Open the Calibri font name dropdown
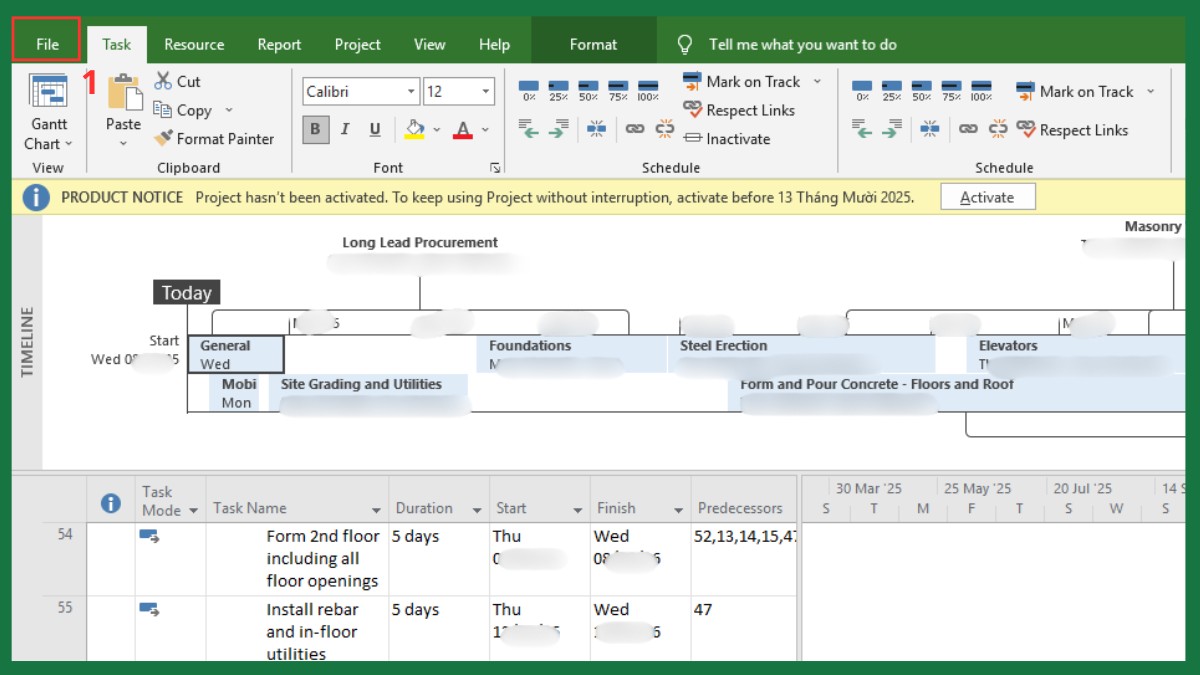 [411, 92]
